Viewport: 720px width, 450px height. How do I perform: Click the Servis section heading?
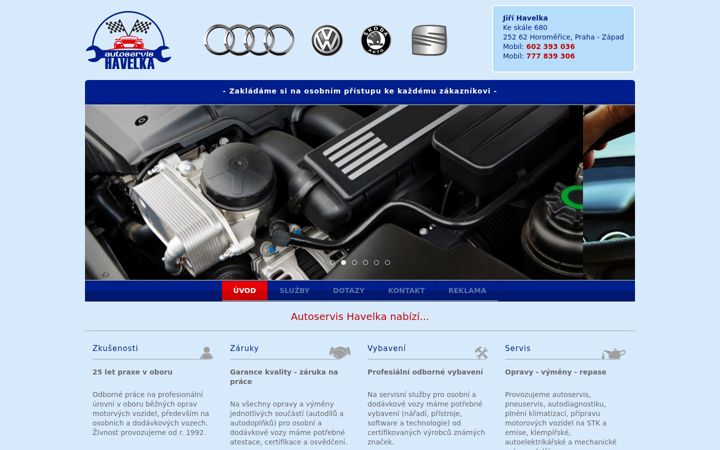click(x=518, y=348)
